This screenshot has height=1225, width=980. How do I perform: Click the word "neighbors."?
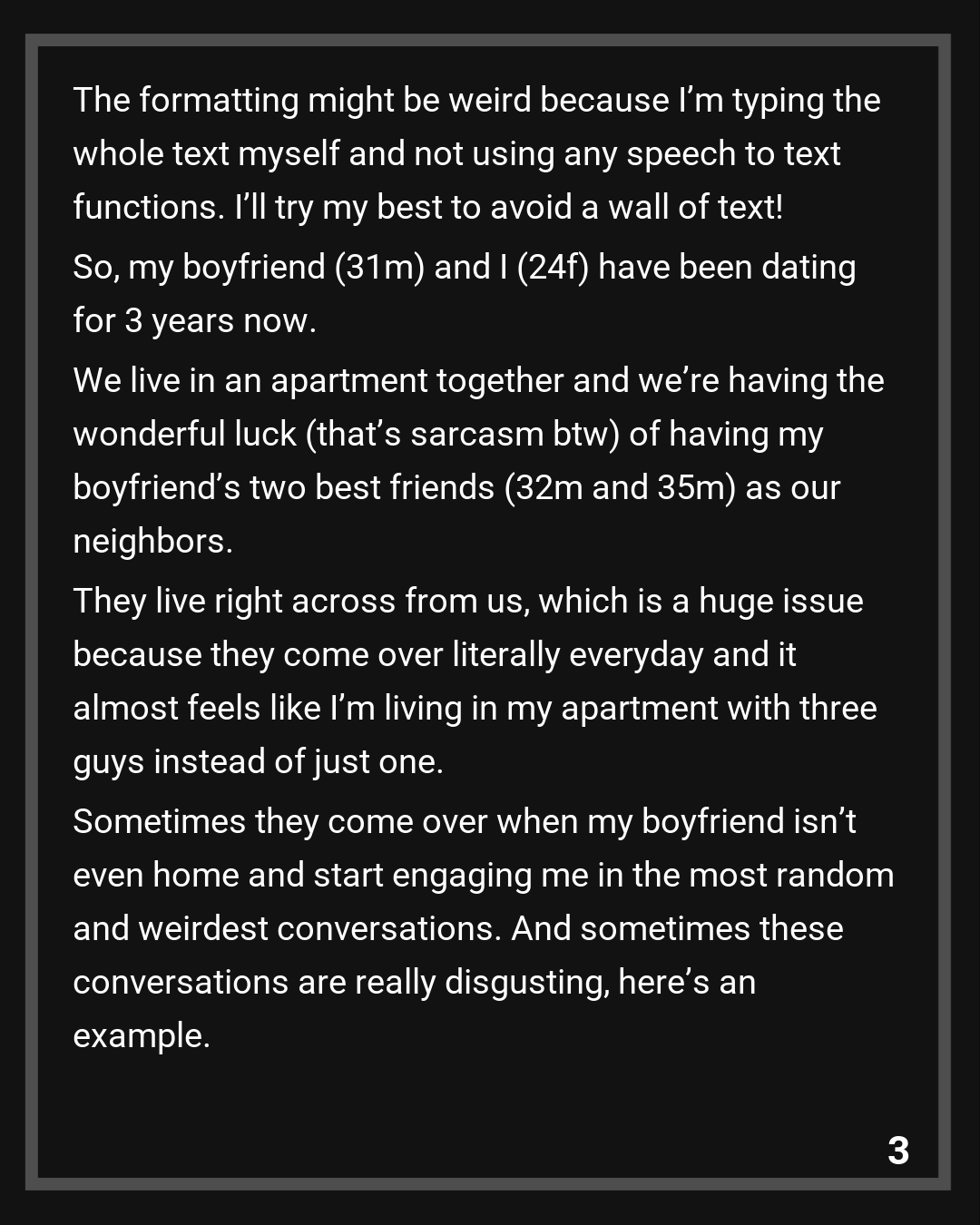[152, 542]
